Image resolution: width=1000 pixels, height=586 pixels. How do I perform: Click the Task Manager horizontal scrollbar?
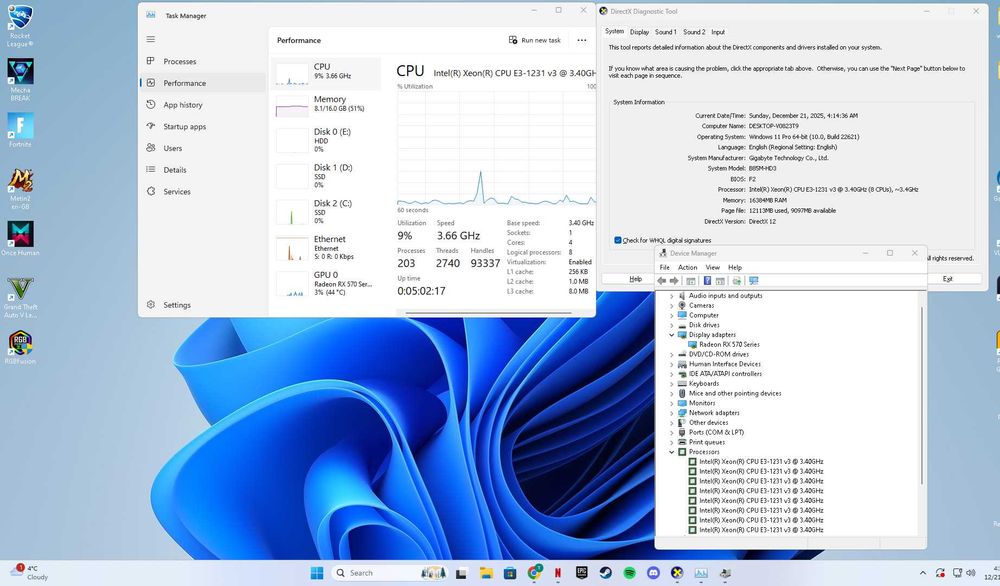tap(489, 313)
